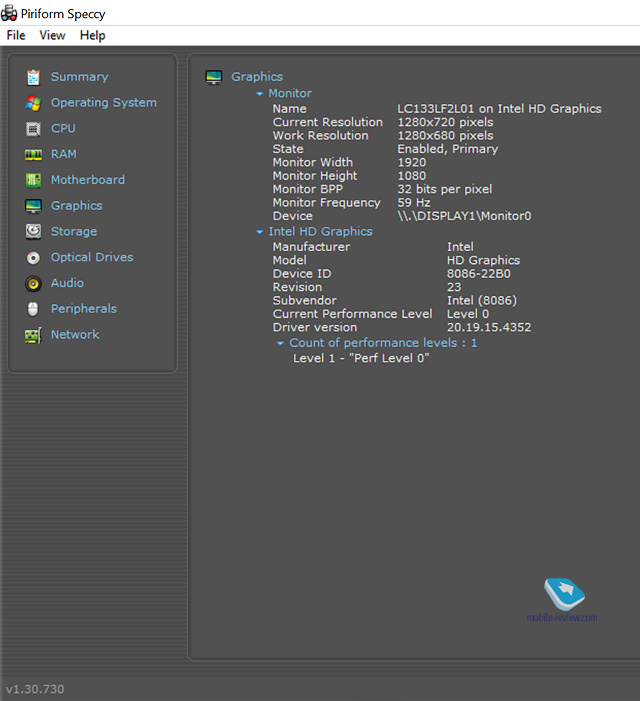Click the Peripherals mouse icon
The height and width of the screenshot is (701, 640).
pos(33,309)
